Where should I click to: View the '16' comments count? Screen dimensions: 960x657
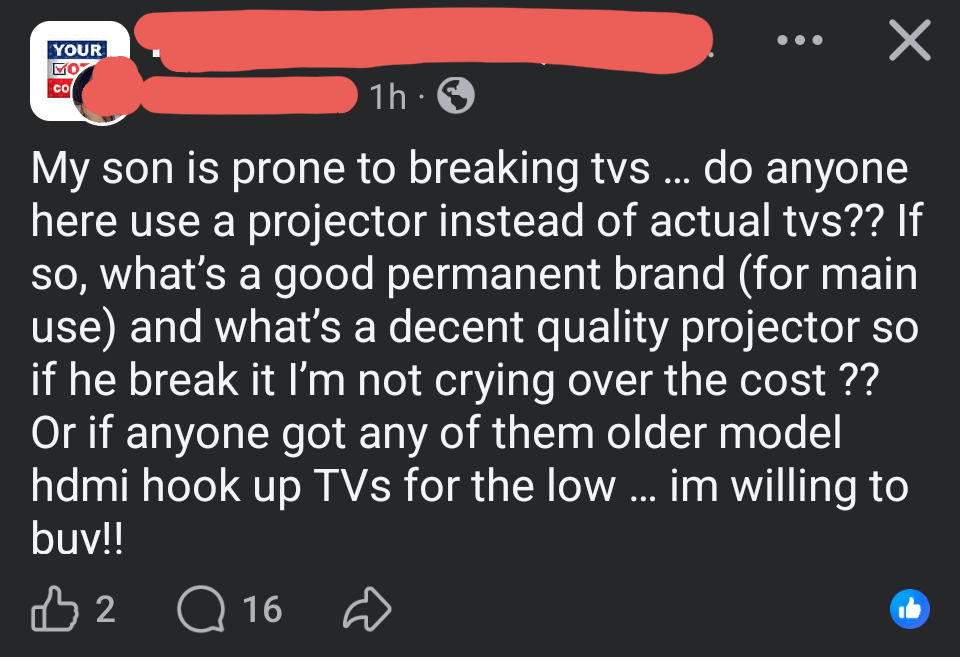point(262,608)
